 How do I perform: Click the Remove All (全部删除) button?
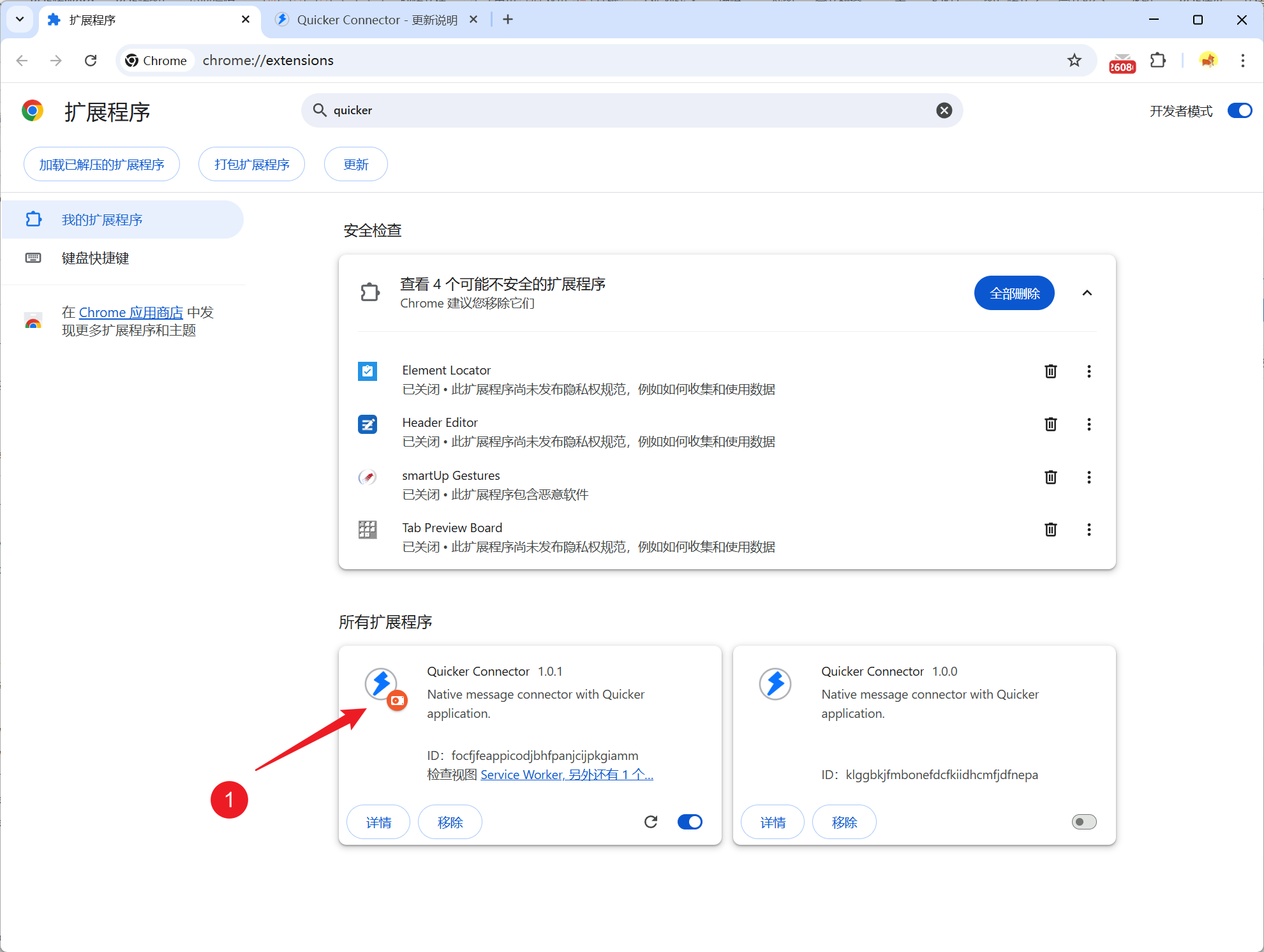point(1014,293)
